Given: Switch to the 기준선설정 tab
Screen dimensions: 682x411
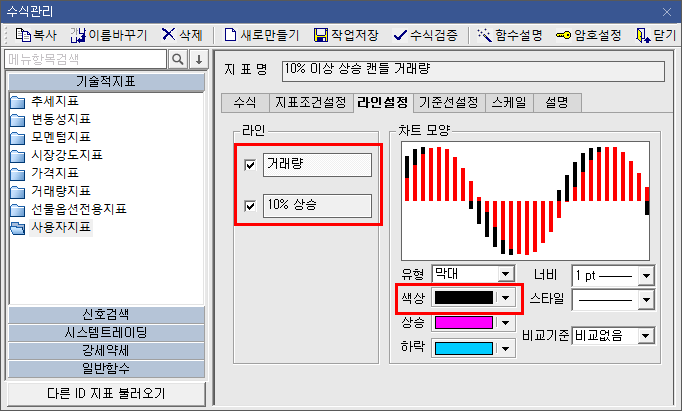Looking at the screenshot, I should (449, 103).
